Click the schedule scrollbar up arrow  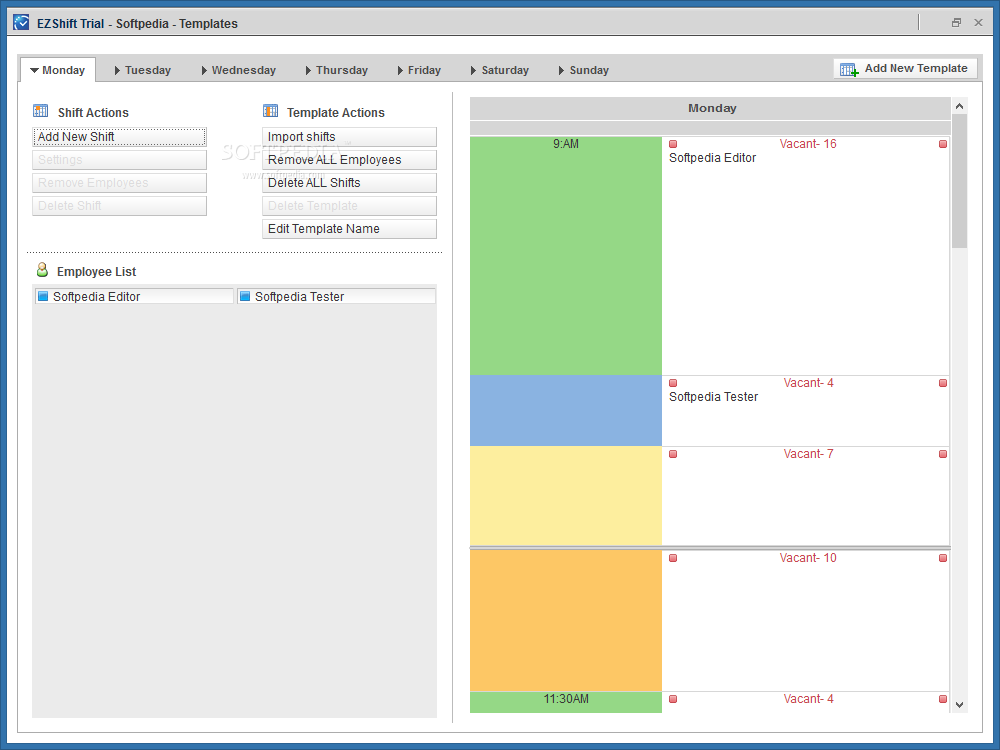pos(959,106)
